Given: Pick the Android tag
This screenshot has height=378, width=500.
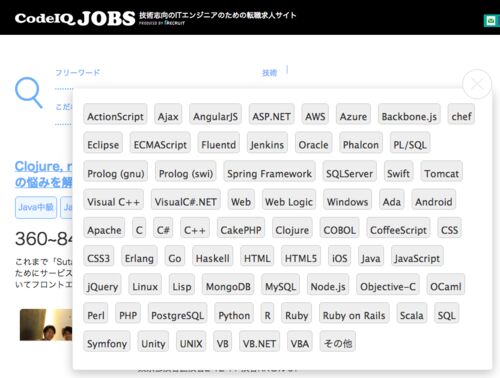Looking at the screenshot, I should coord(434,199).
